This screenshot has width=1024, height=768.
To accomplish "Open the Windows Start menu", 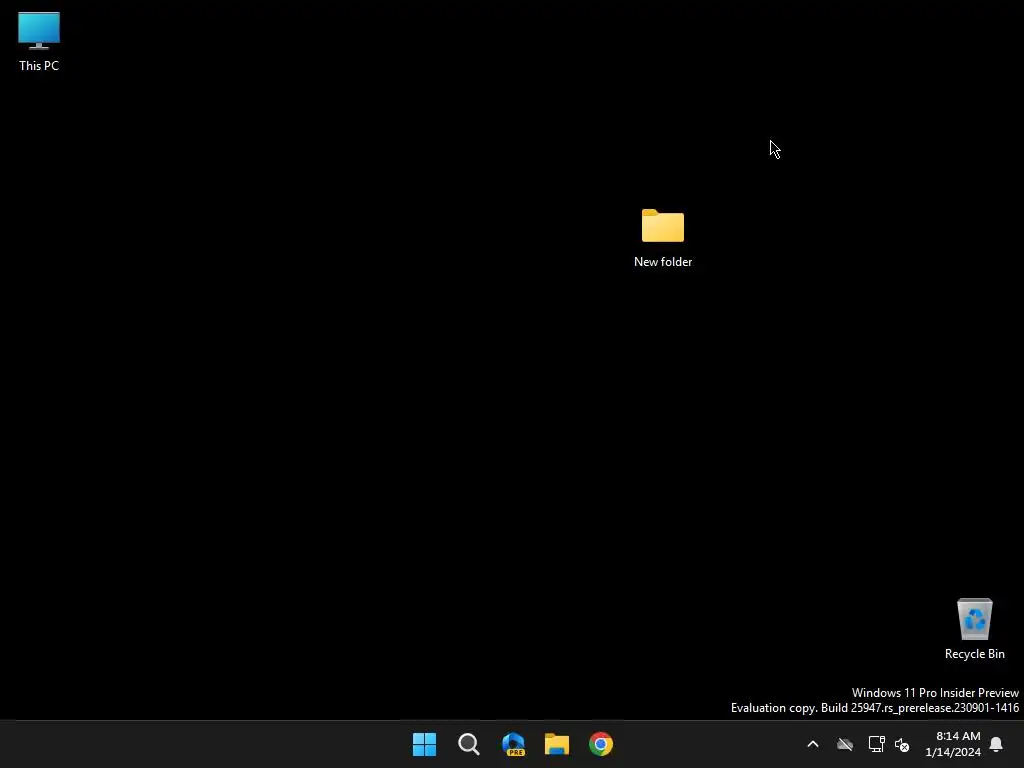I will tap(424, 744).
